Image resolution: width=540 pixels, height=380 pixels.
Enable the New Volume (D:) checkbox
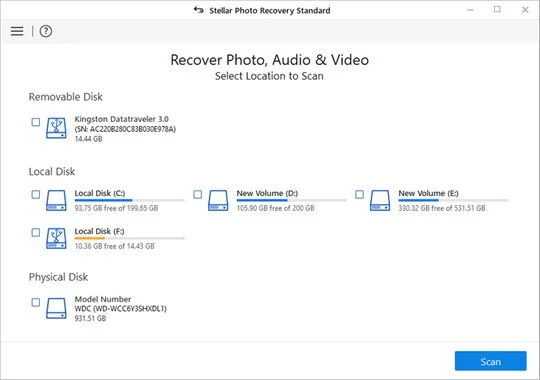click(197, 194)
